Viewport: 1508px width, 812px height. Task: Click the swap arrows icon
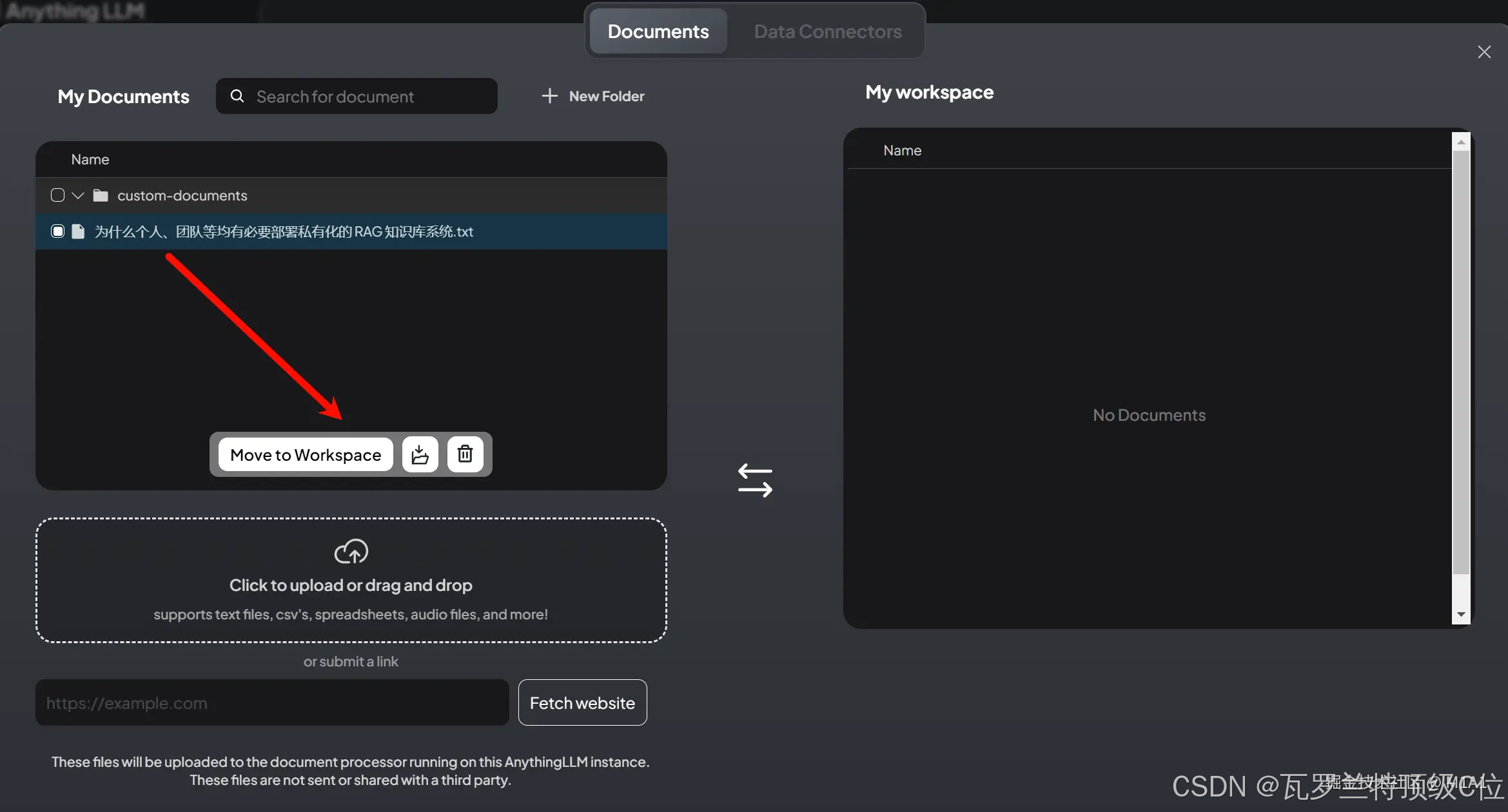pyautogui.click(x=755, y=480)
